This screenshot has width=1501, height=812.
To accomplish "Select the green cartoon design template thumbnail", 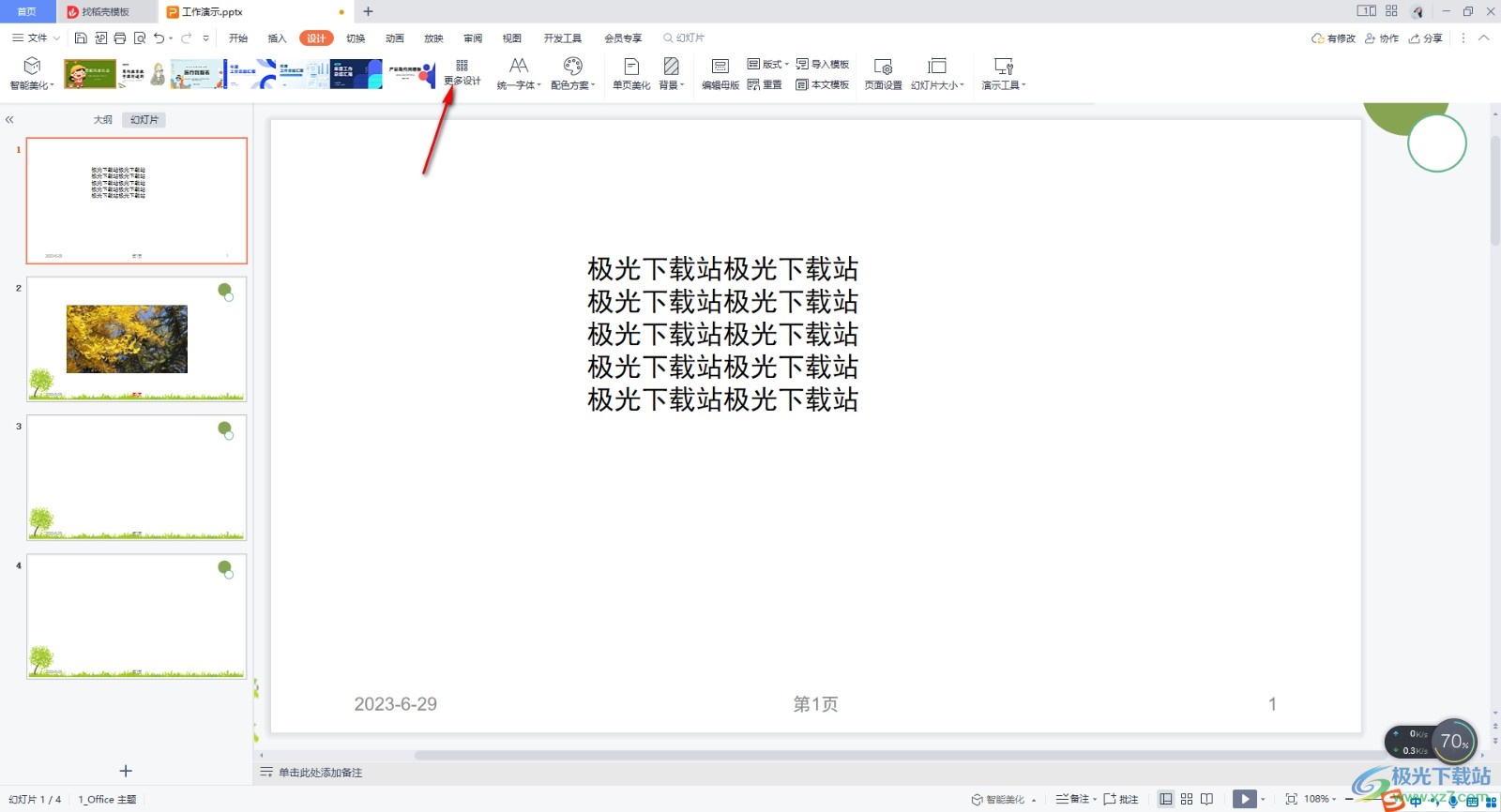I will click(90, 74).
